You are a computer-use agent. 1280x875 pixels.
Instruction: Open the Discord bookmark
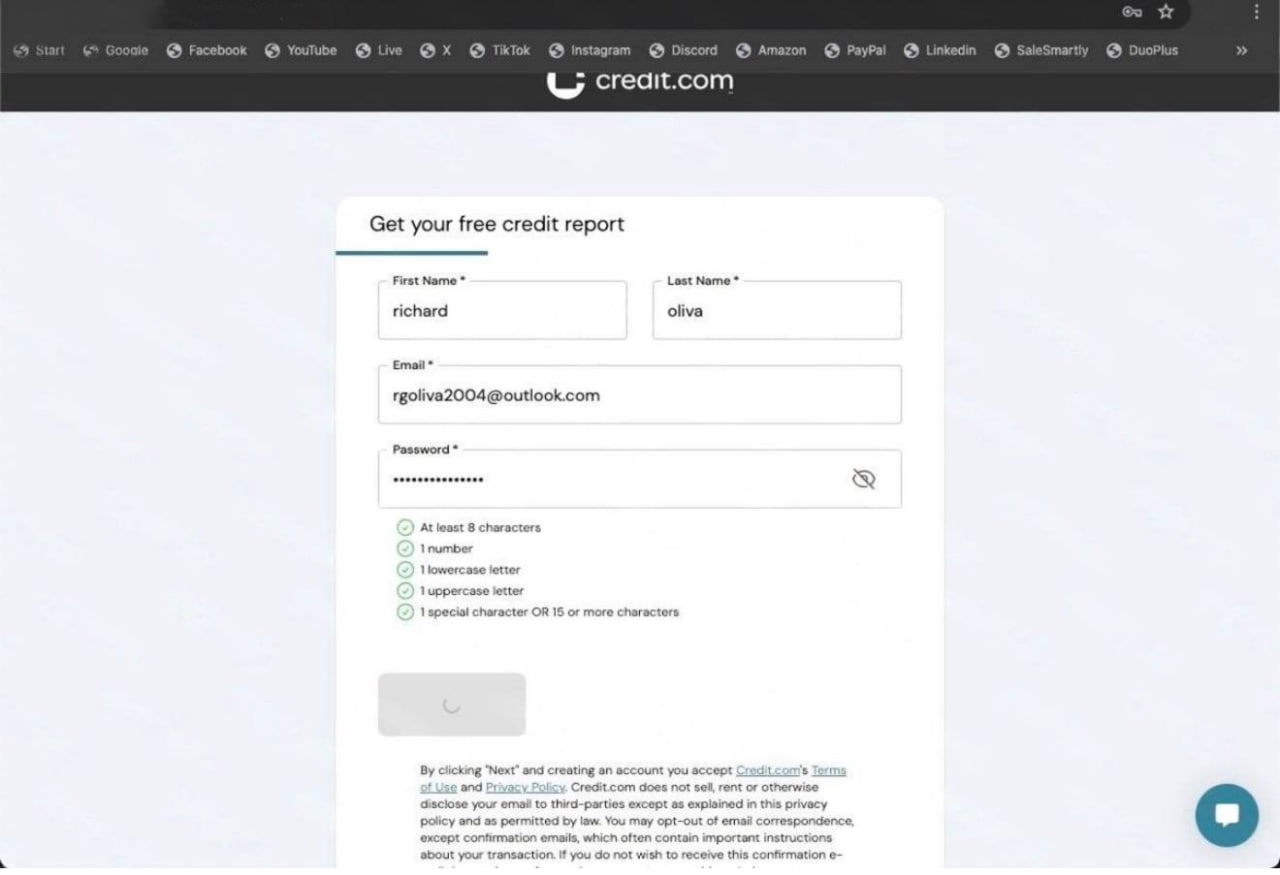684,50
